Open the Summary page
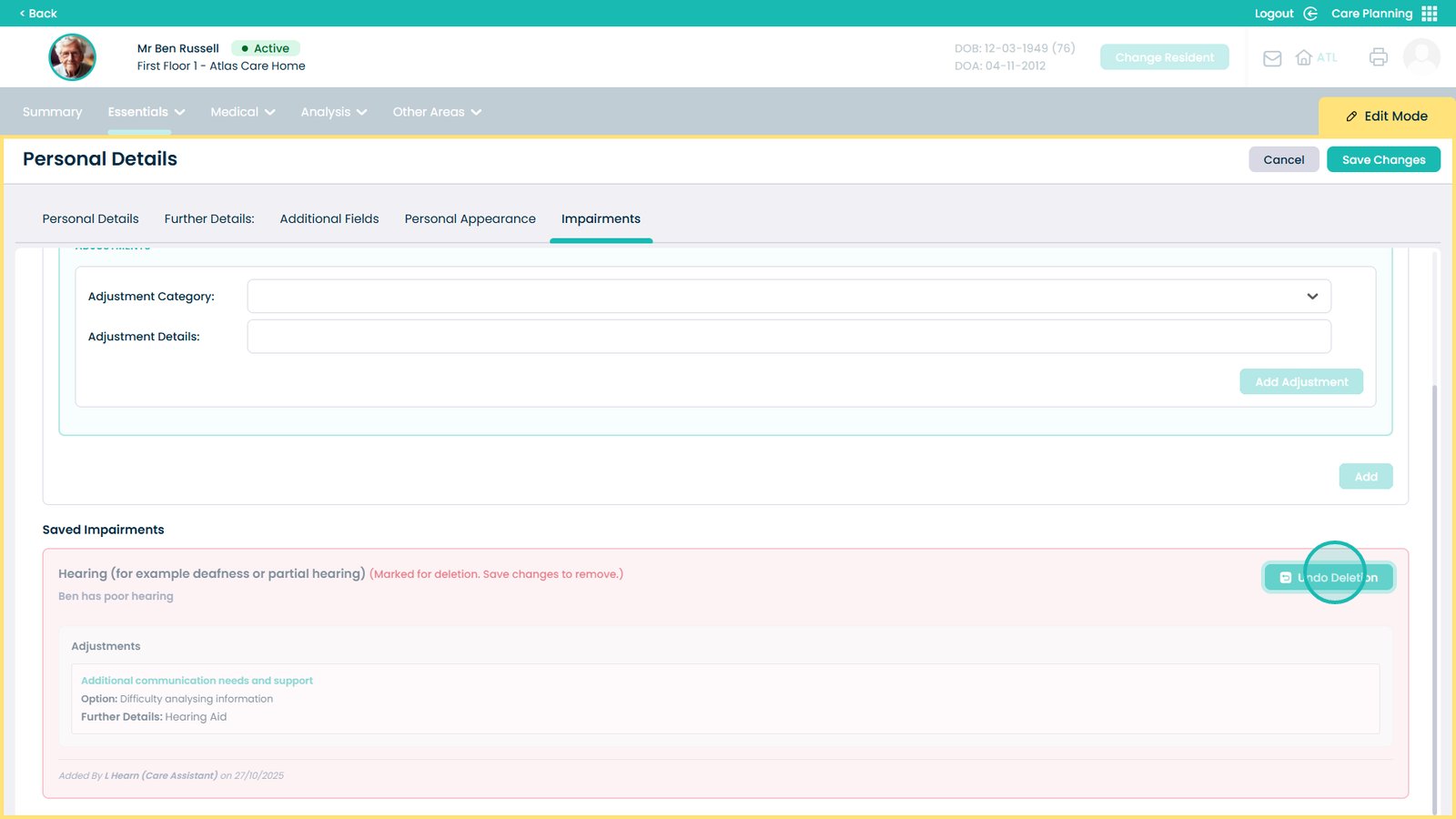Viewport: 1456px width, 819px height. pos(52,112)
